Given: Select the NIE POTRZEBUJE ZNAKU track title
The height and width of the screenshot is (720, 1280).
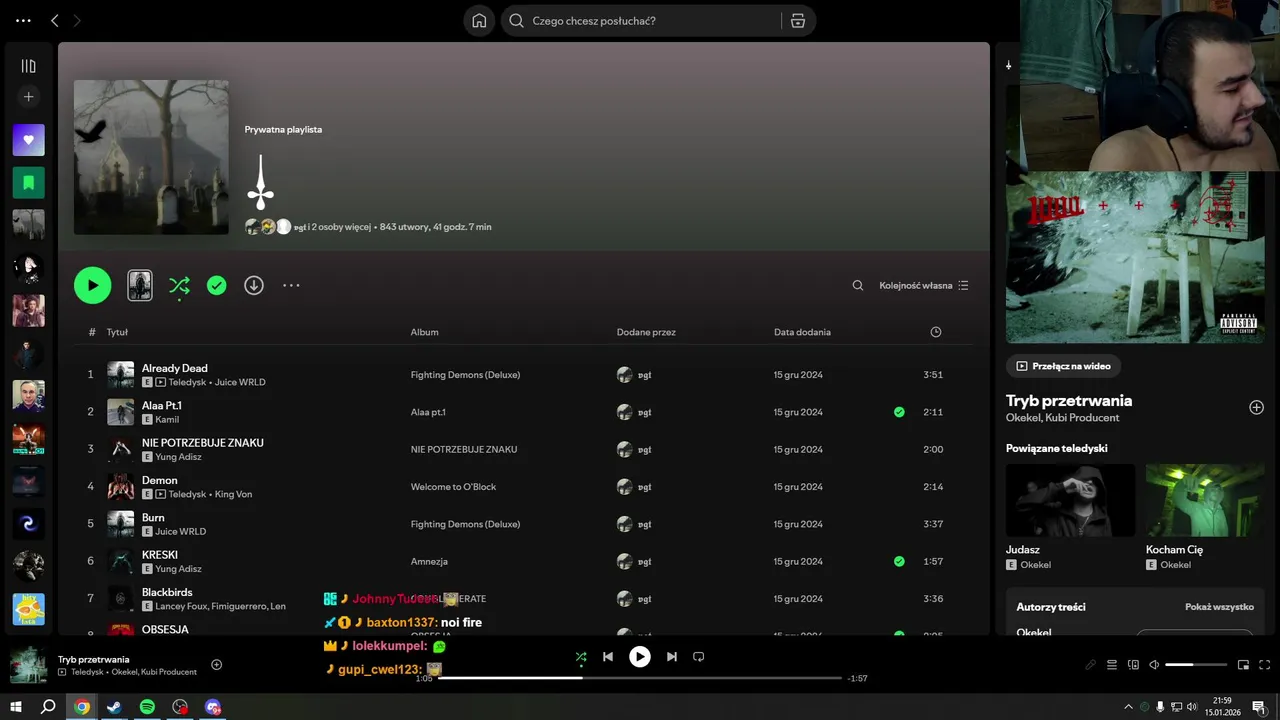Looking at the screenshot, I should [203, 443].
